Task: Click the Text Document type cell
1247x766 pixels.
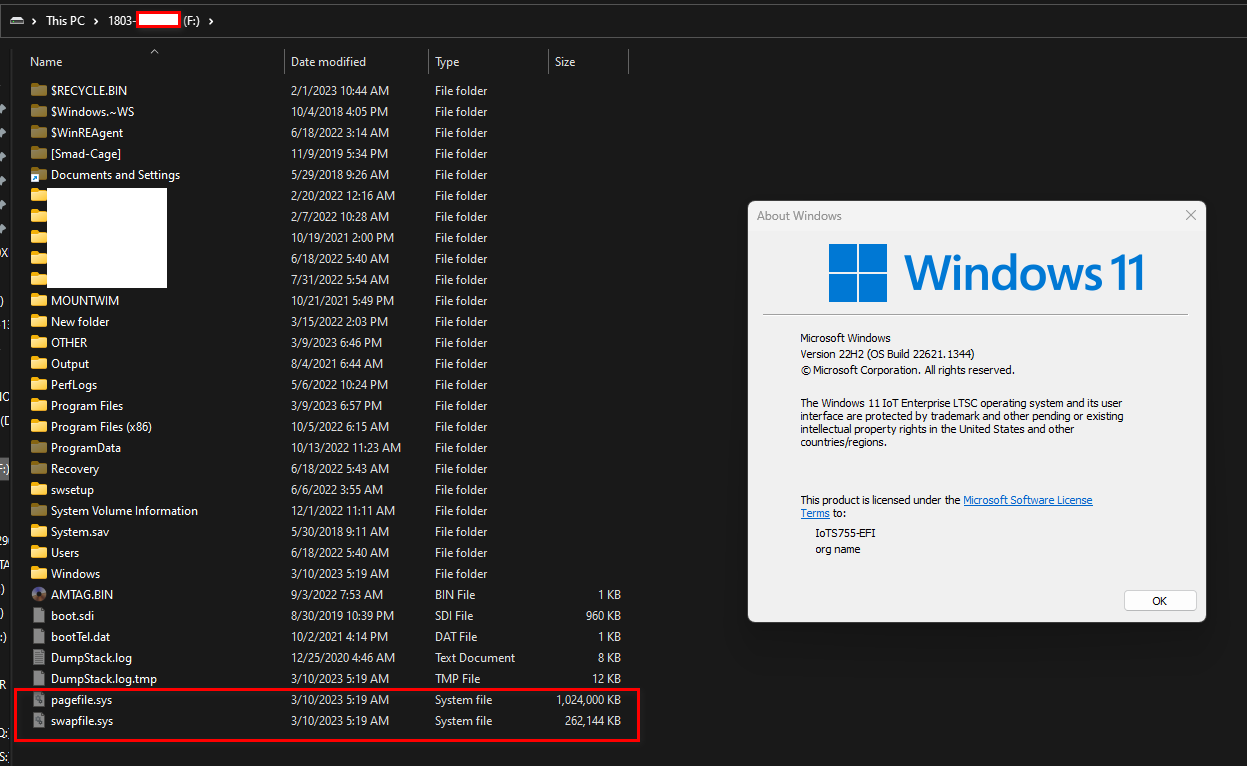Action: point(475,657)
